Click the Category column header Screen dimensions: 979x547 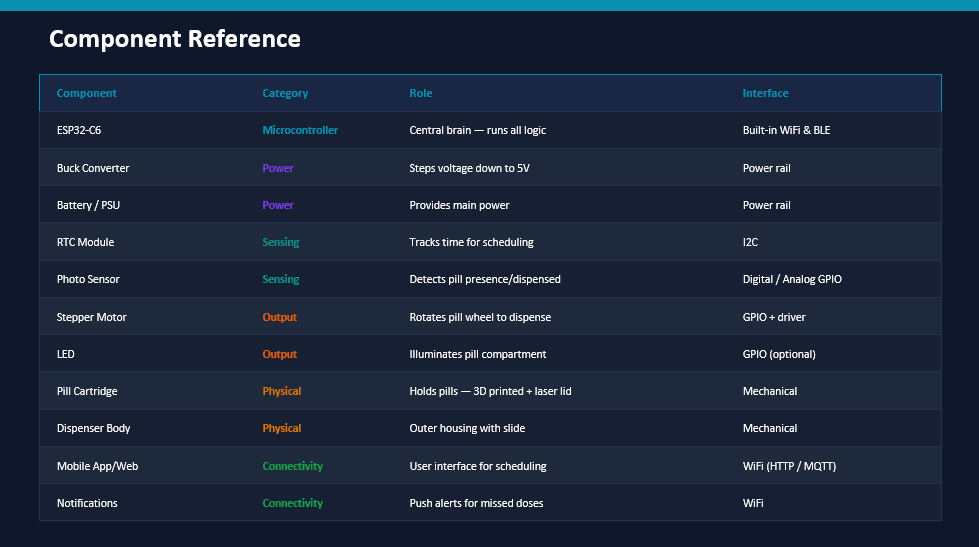(x=285, y=93)
